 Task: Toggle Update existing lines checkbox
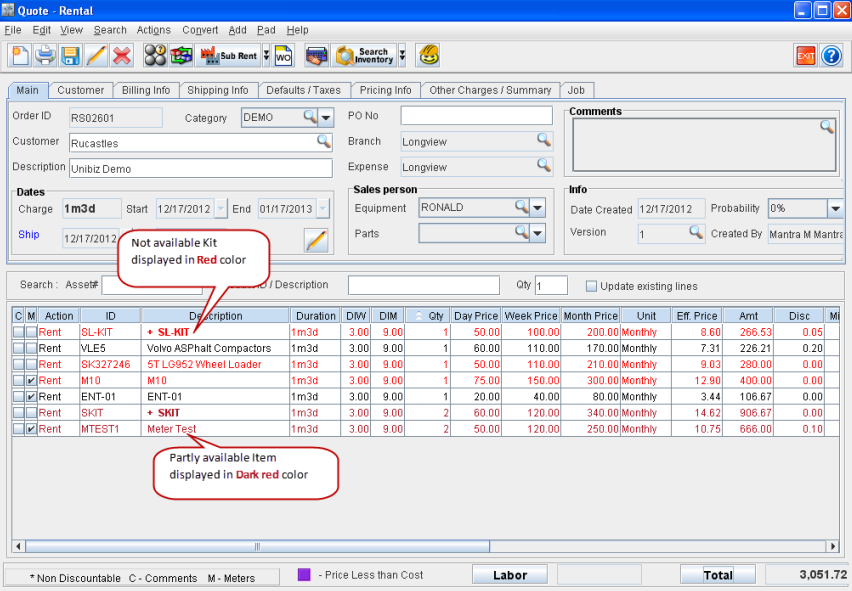(x=591, y=286)
